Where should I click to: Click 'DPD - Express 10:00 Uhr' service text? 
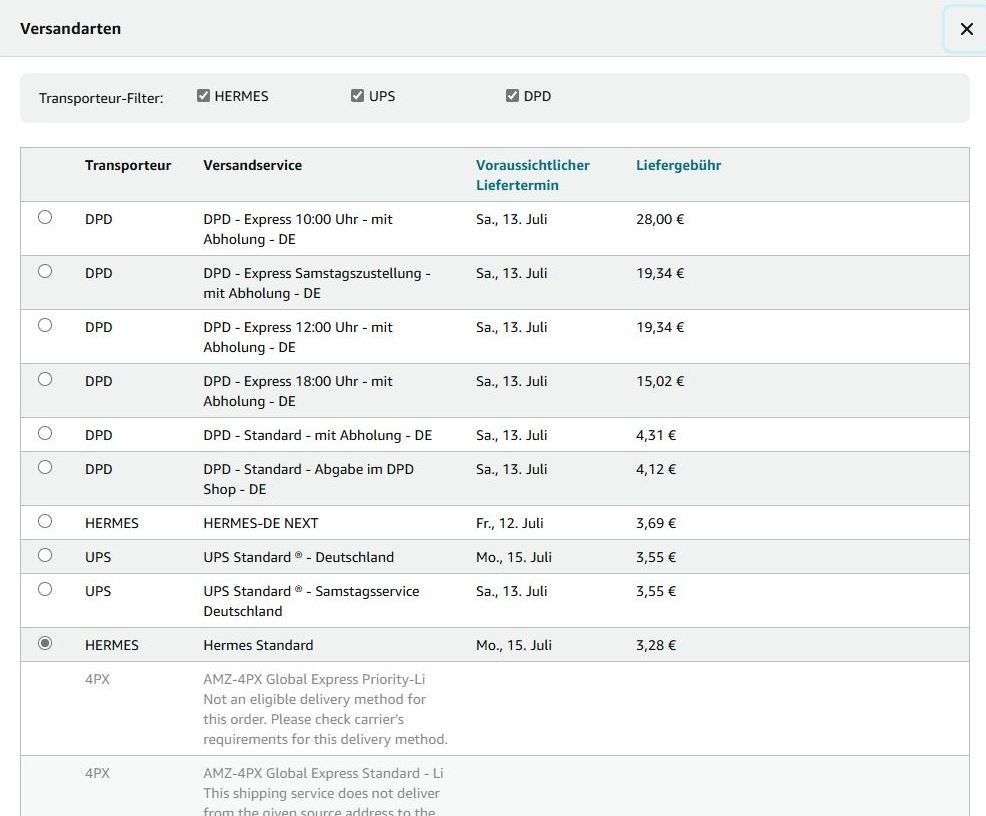coord(297,229)
